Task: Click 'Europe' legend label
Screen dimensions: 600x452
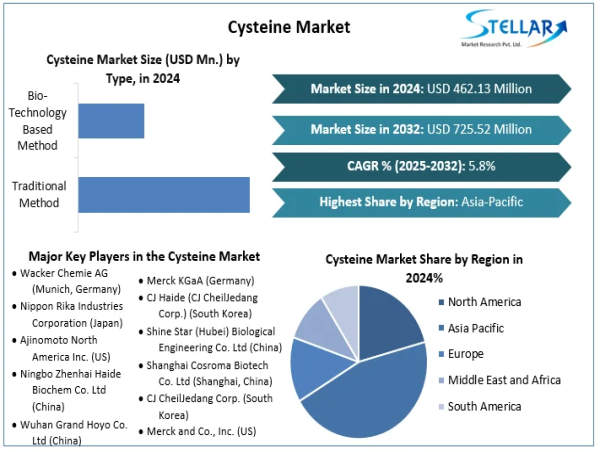Action: point(466,354)
